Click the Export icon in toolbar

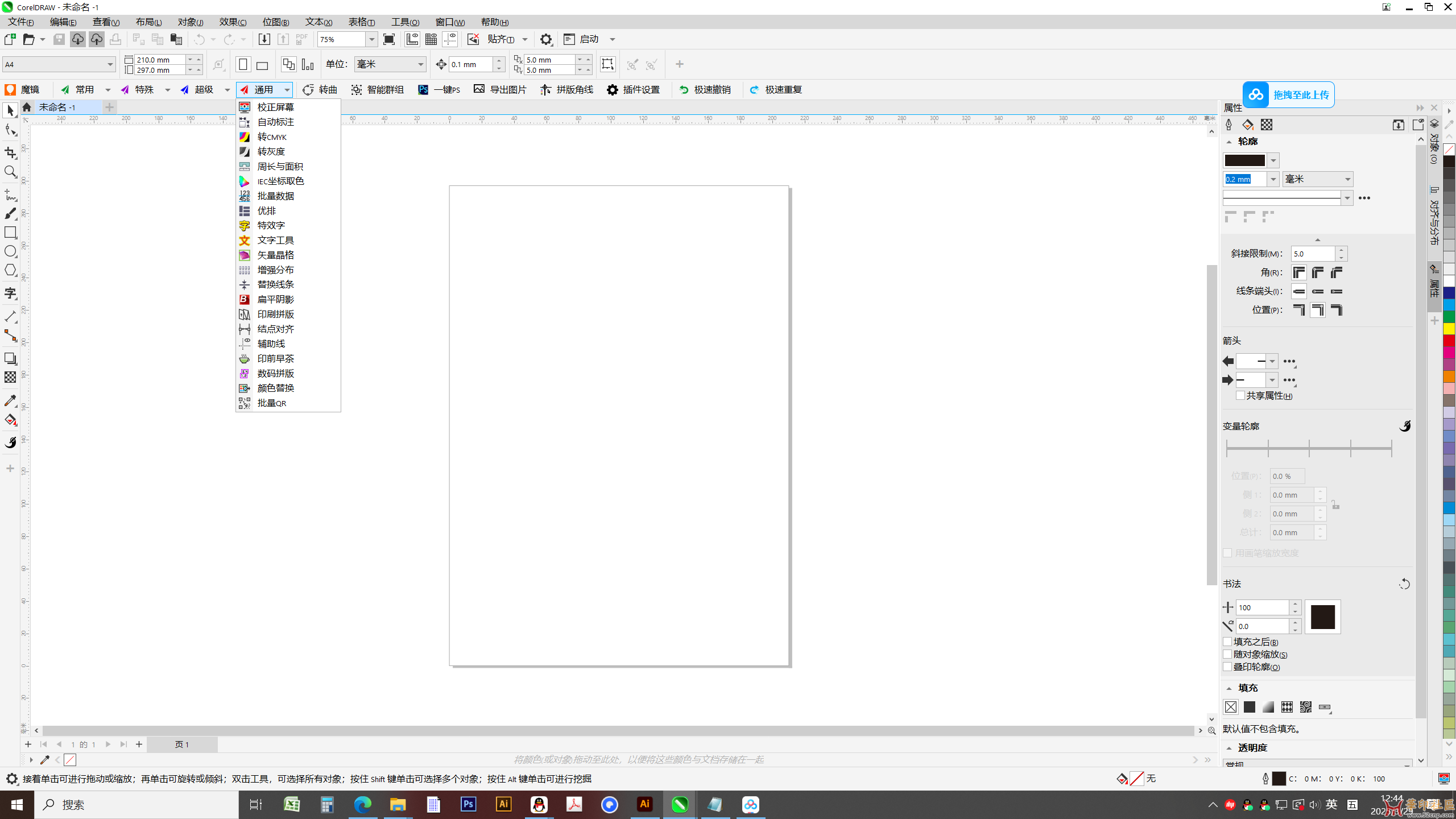click(283, 39)
